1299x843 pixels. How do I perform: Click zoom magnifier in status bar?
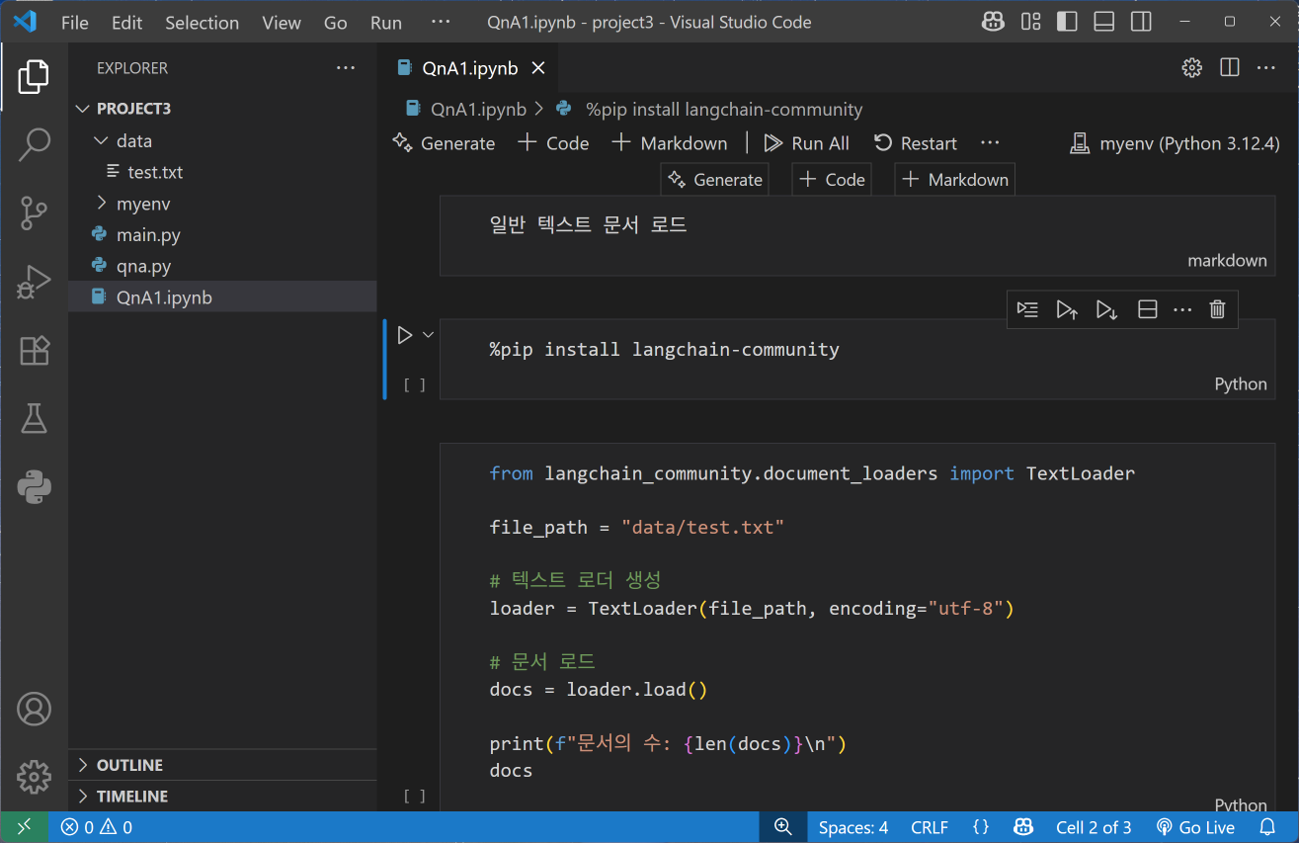click(783, 827)
